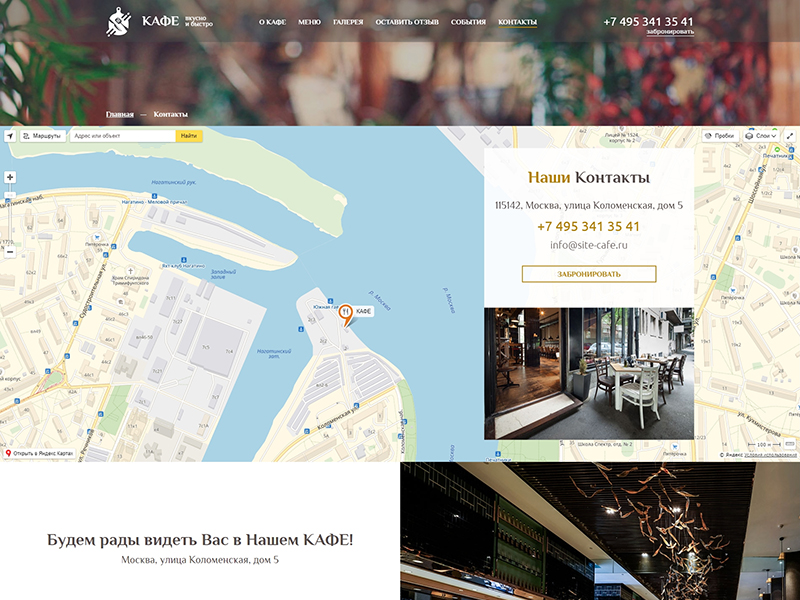
Task: Toggle Пробки traffic layer on map
Action: click(x=719, y=136)
